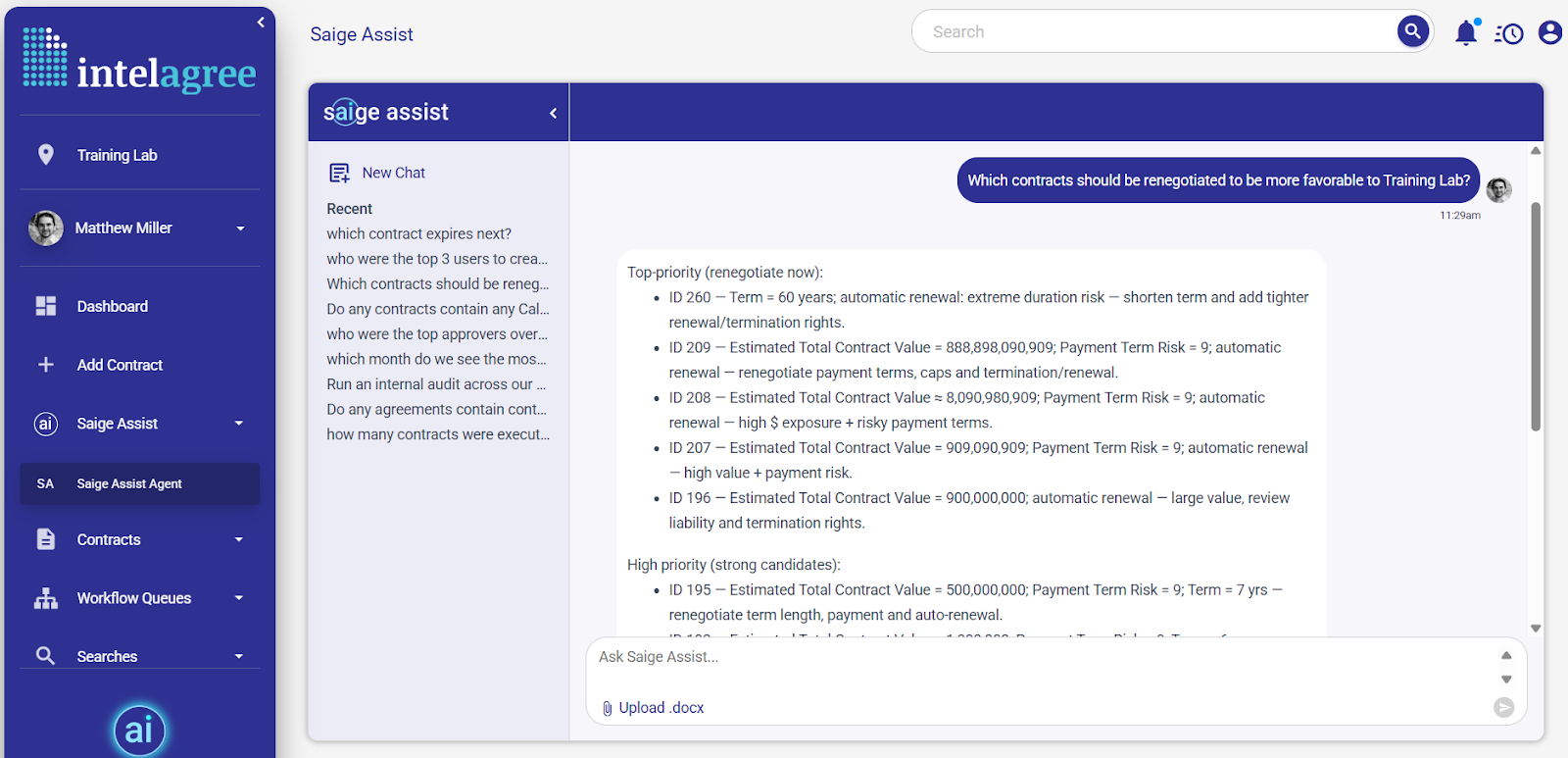Expand the Matthew Miller user dropdown

point(240,228)
